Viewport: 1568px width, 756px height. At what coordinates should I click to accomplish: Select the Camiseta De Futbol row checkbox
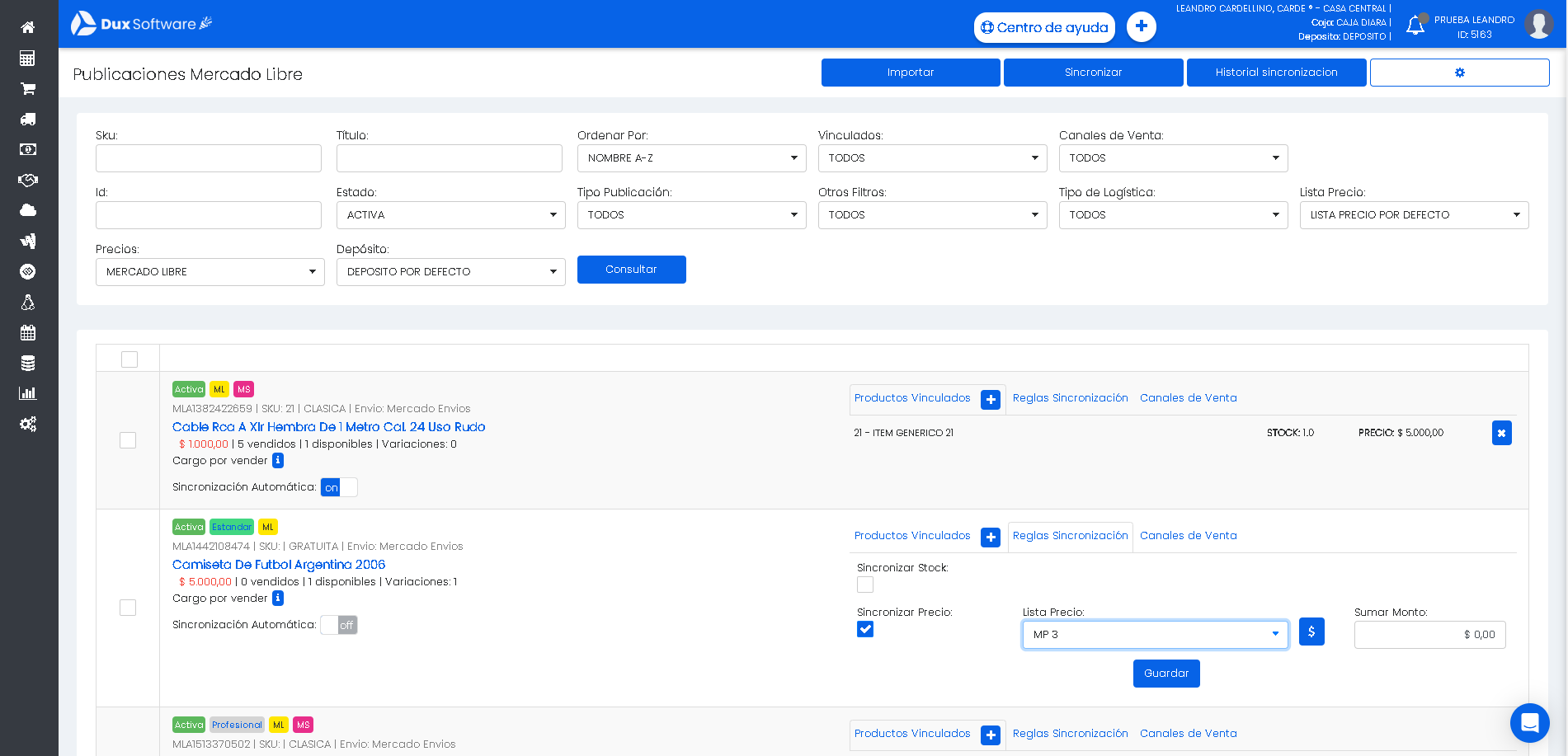(x=128, y=608)
